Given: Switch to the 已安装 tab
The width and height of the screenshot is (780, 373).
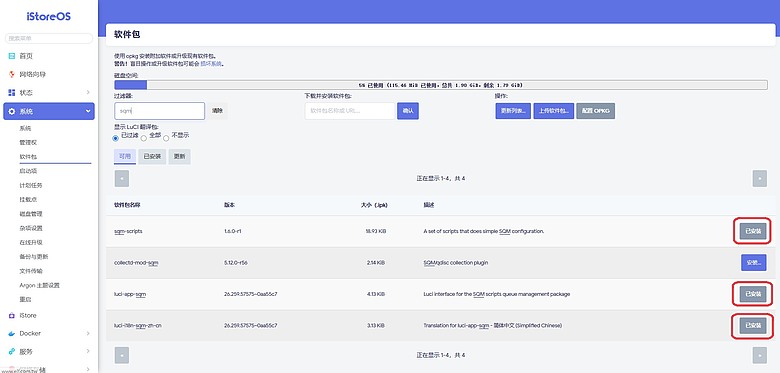Looking at the screenshot, I should pos(152,156).
